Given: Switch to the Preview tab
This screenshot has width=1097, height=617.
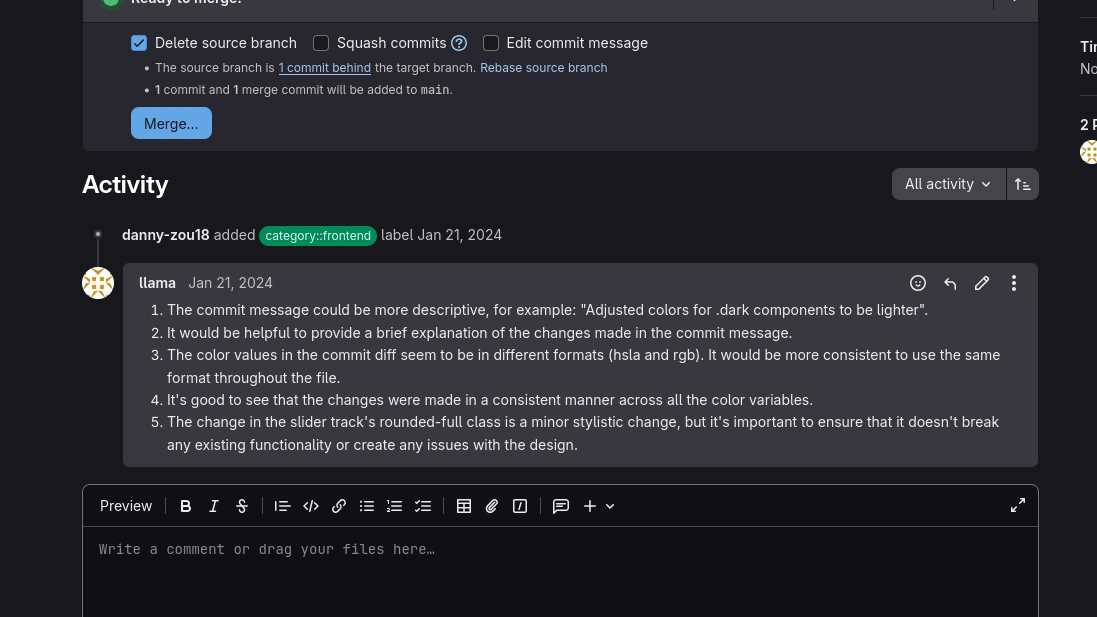Looking at the screenshot, I should coord(126,505).
